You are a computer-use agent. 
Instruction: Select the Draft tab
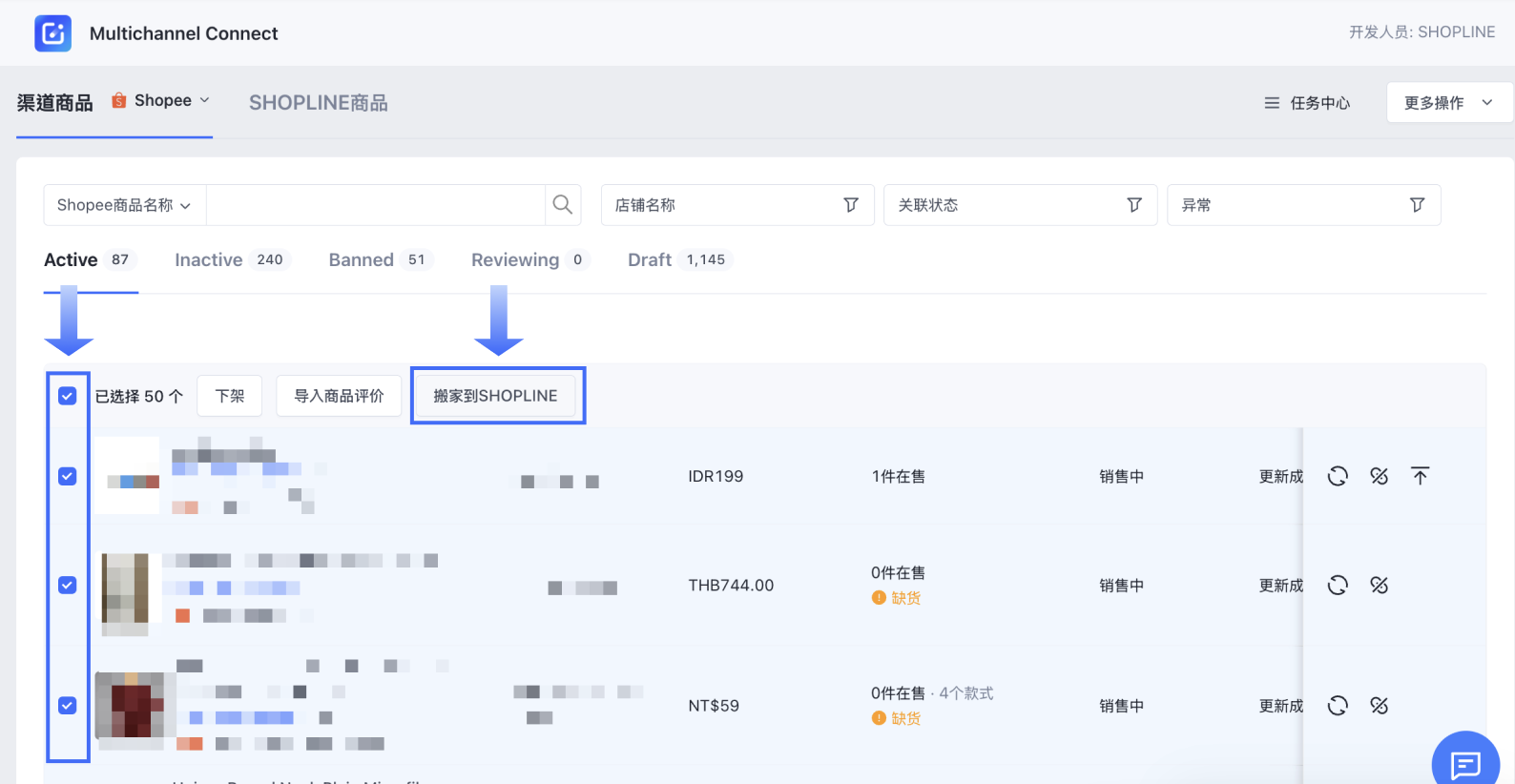click(679, 259)
